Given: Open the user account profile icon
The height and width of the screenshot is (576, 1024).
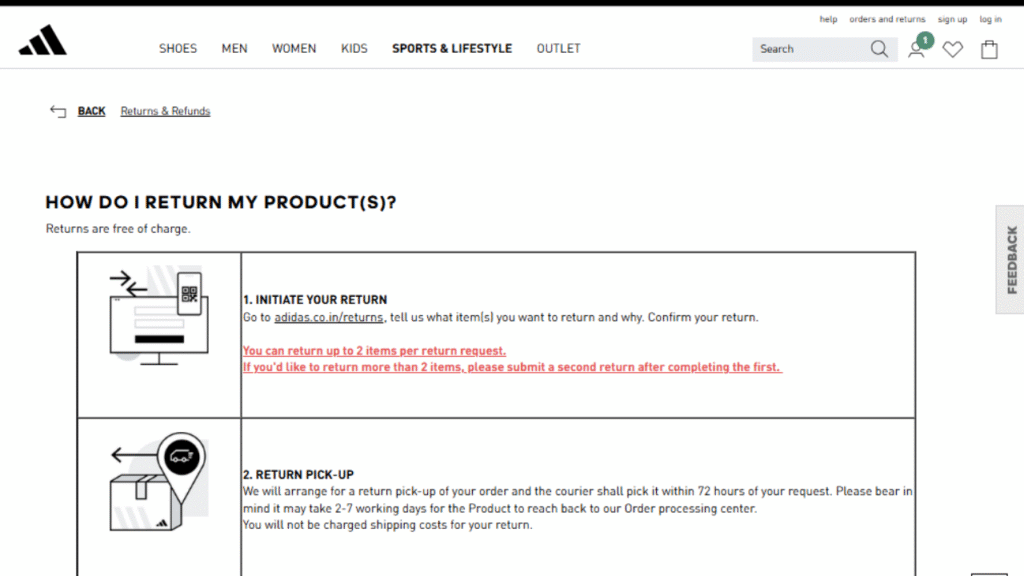Looking at the screenshot, I should coord(916,49).
